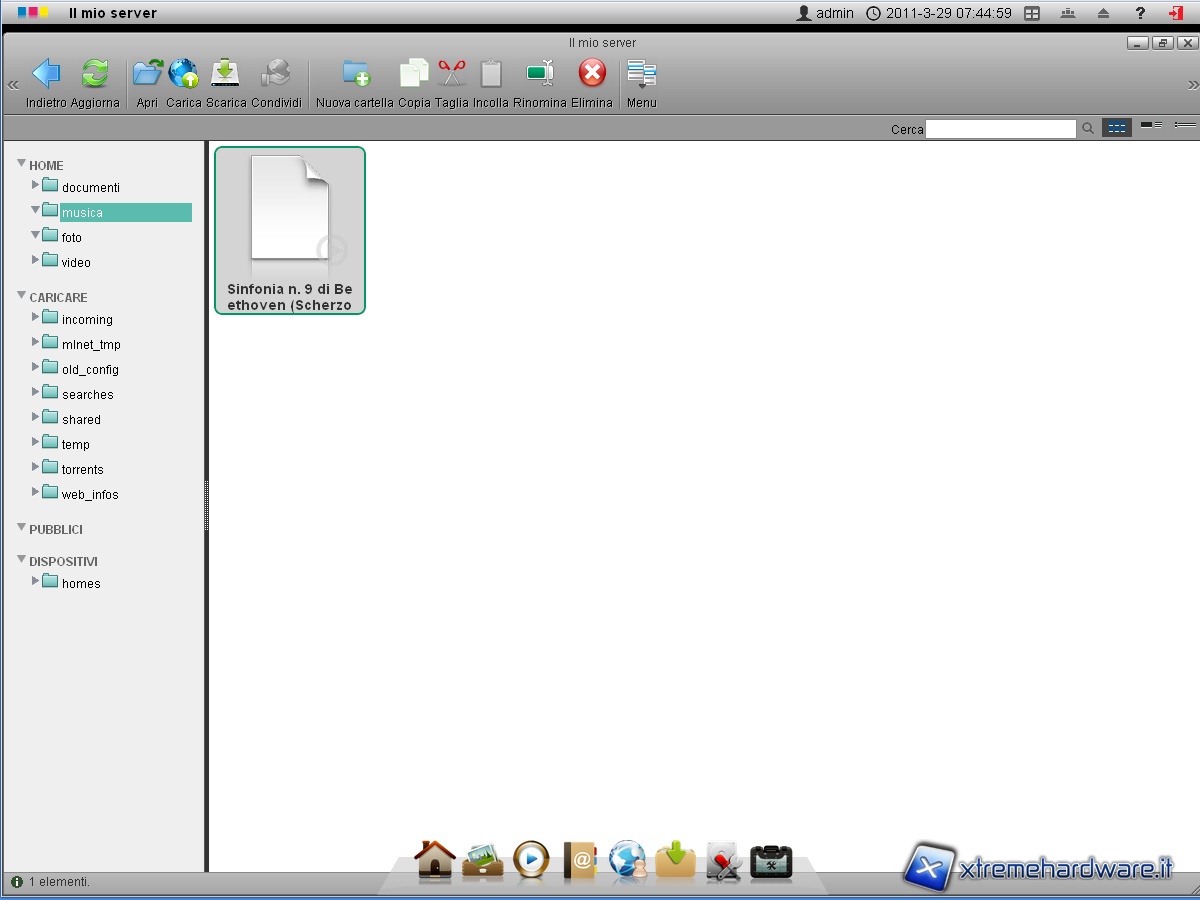Collapse the CARICARE section
1200x900 pixels.
coord(22,296)
